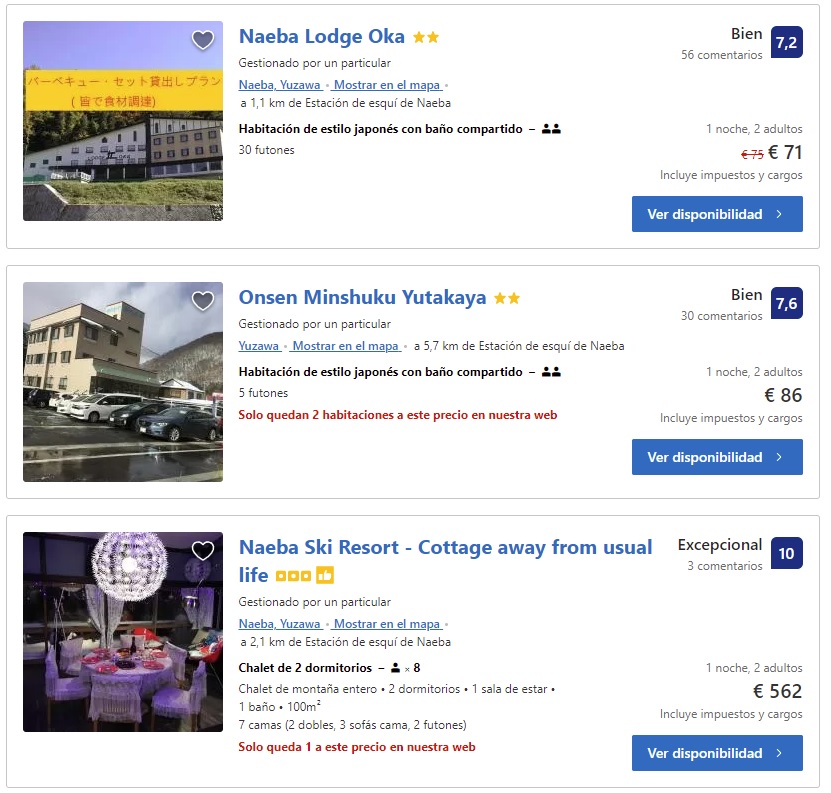The image size is (831, 793).
Task: Click the 7,2 rating badge
Action: click(x=786, y=42)
